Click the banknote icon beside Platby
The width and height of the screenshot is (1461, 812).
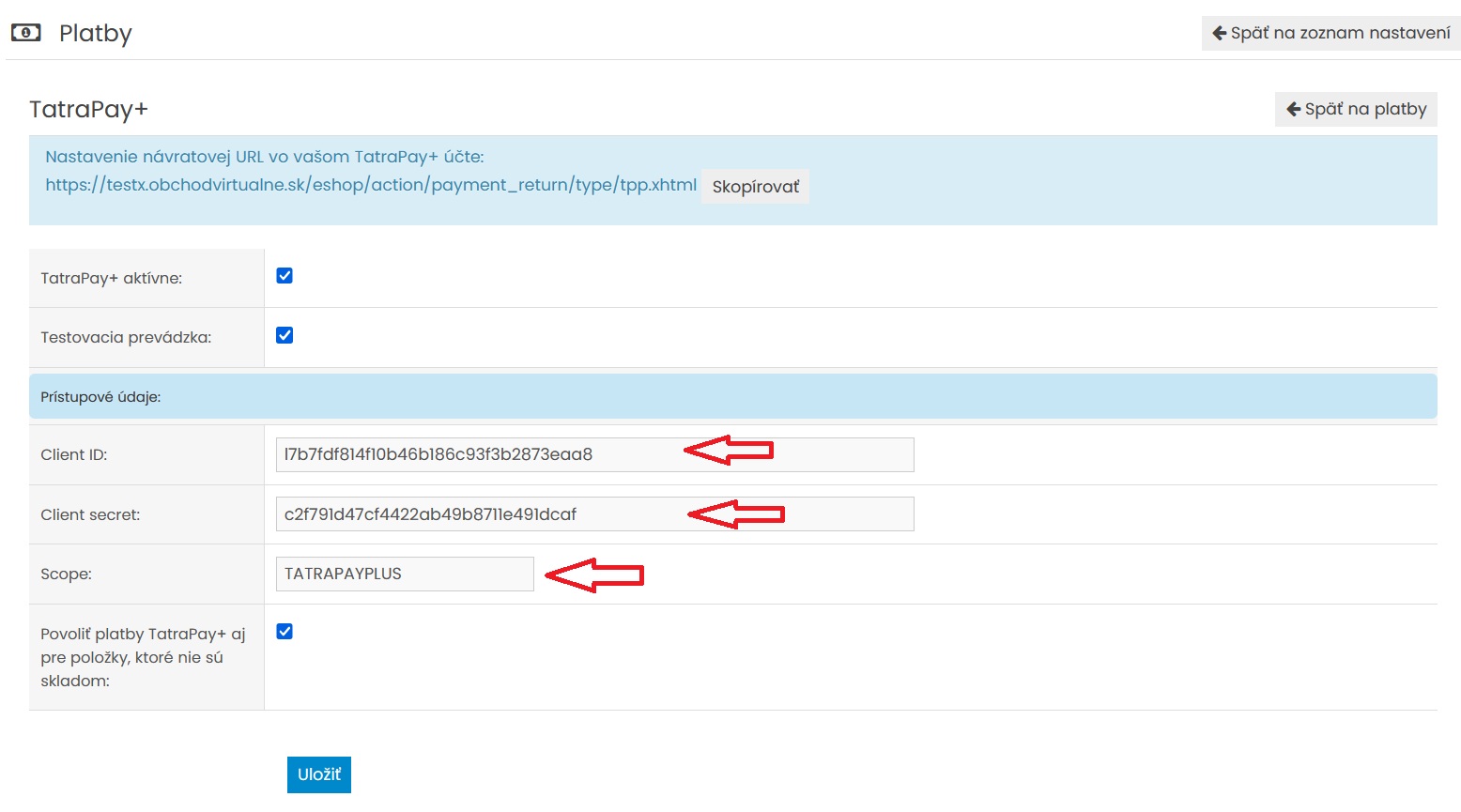25,33
